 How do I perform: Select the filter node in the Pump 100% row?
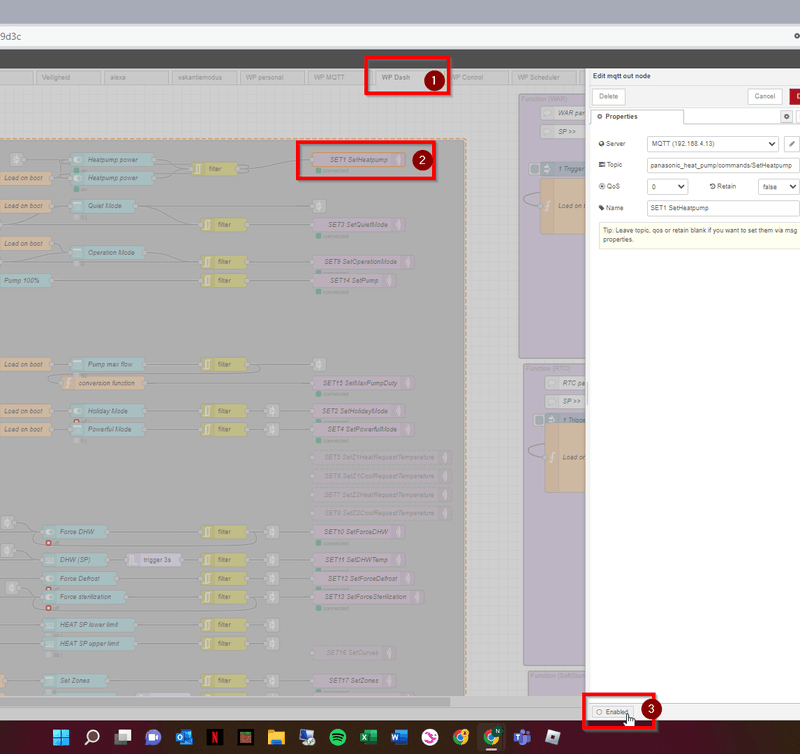tap(224, 281)
